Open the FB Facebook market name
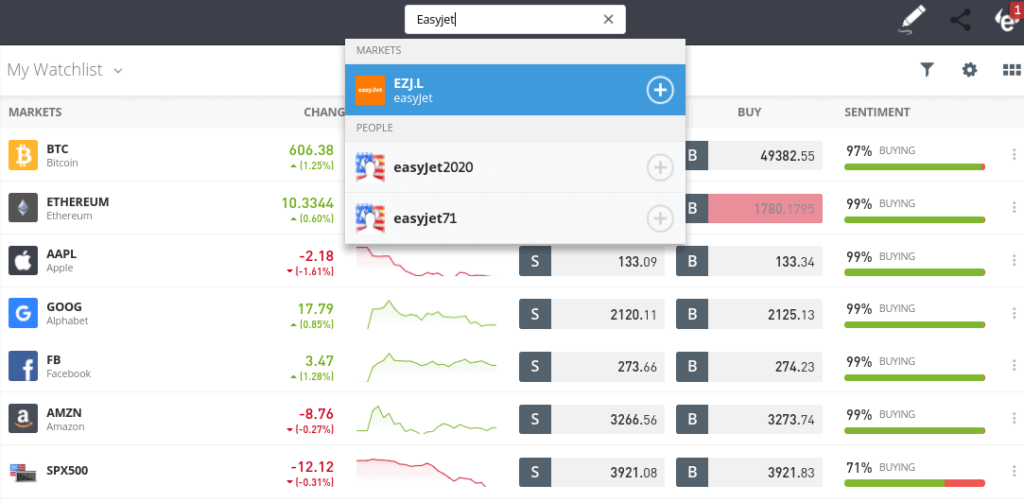1024x503 pixels. click(68, 366)
